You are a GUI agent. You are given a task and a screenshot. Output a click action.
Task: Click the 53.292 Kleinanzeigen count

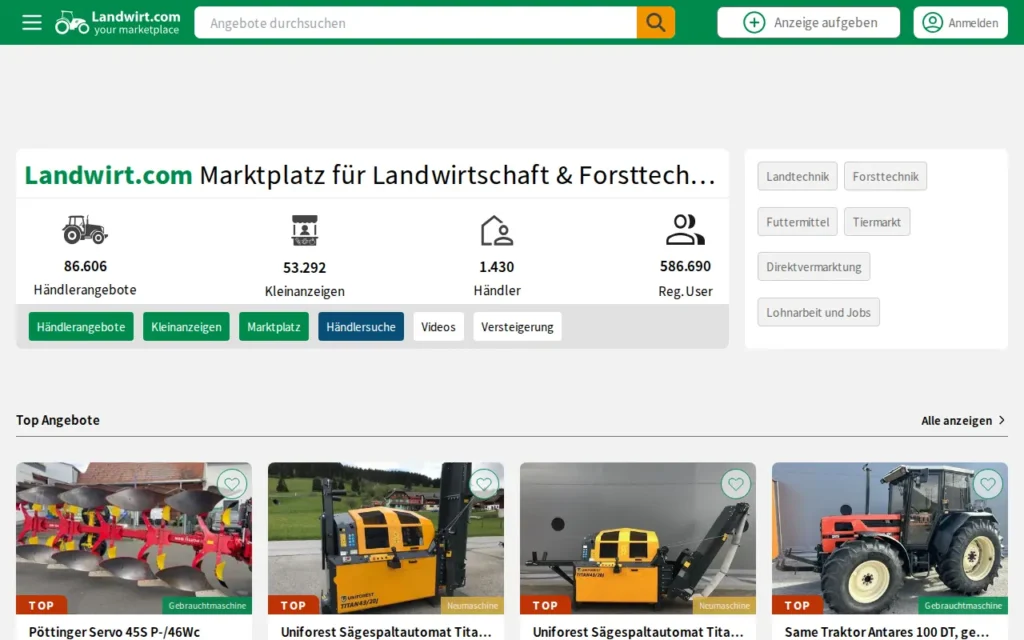pyautogui.click(x=304, y=268)
